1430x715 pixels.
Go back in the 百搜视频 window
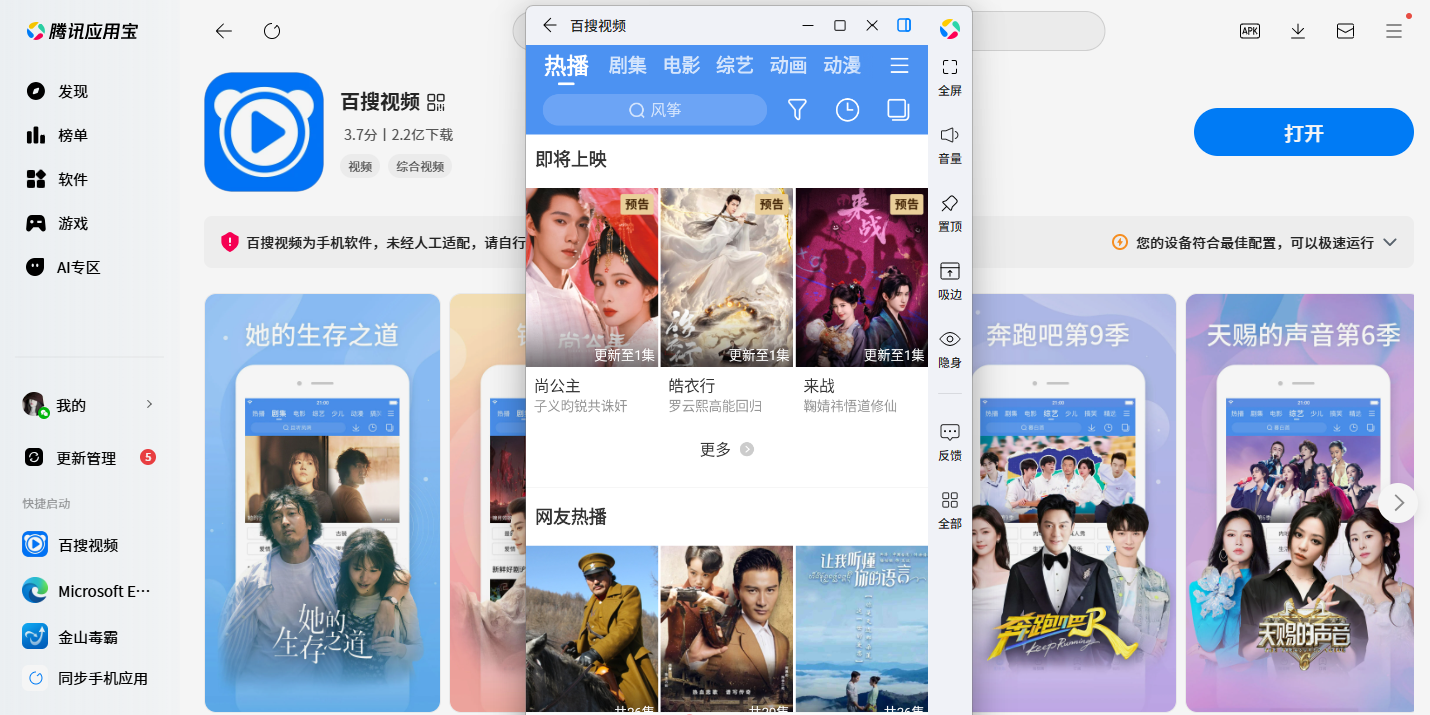pos(549,25)
